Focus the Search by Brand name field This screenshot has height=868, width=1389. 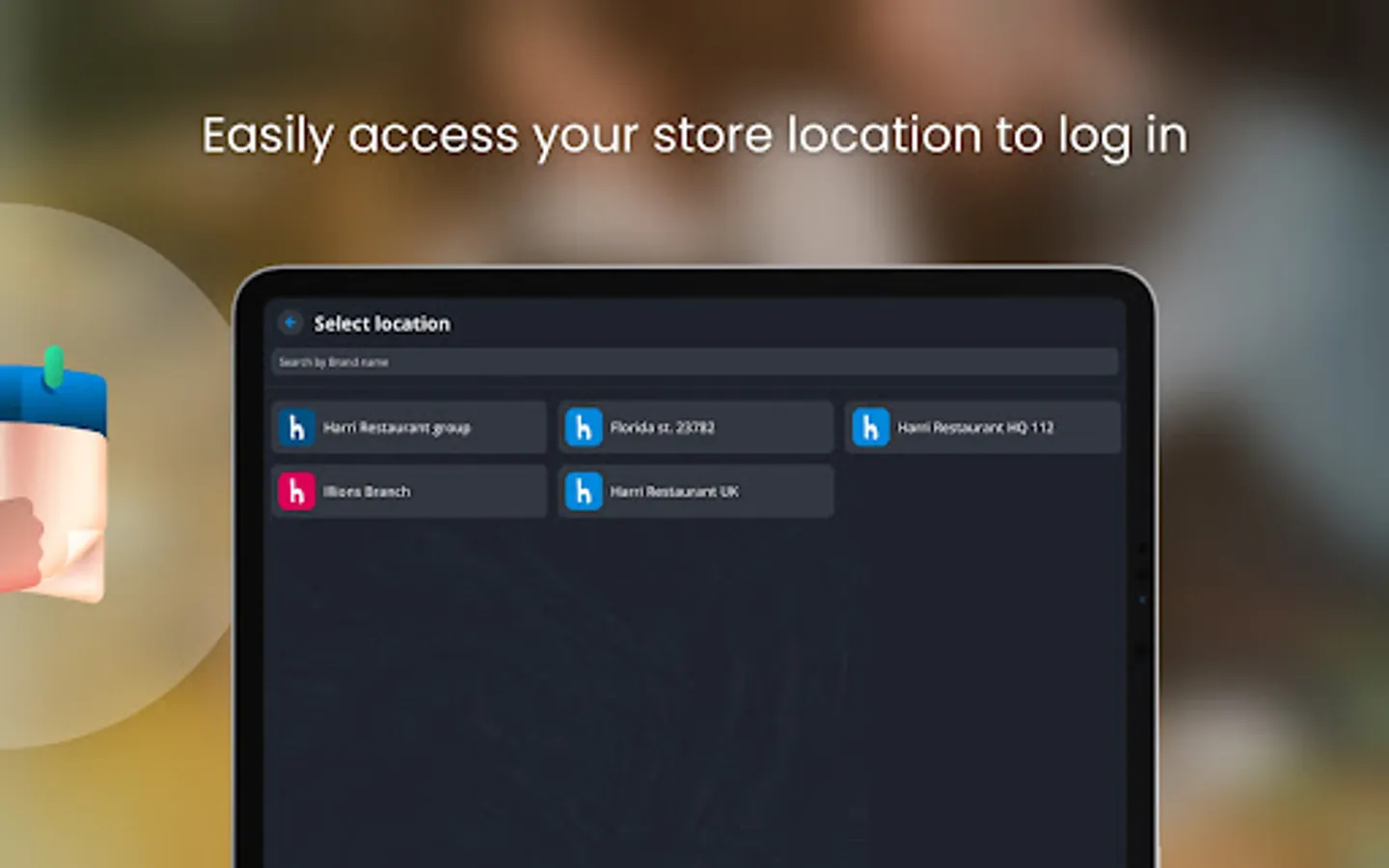click(x=694, y=362)
